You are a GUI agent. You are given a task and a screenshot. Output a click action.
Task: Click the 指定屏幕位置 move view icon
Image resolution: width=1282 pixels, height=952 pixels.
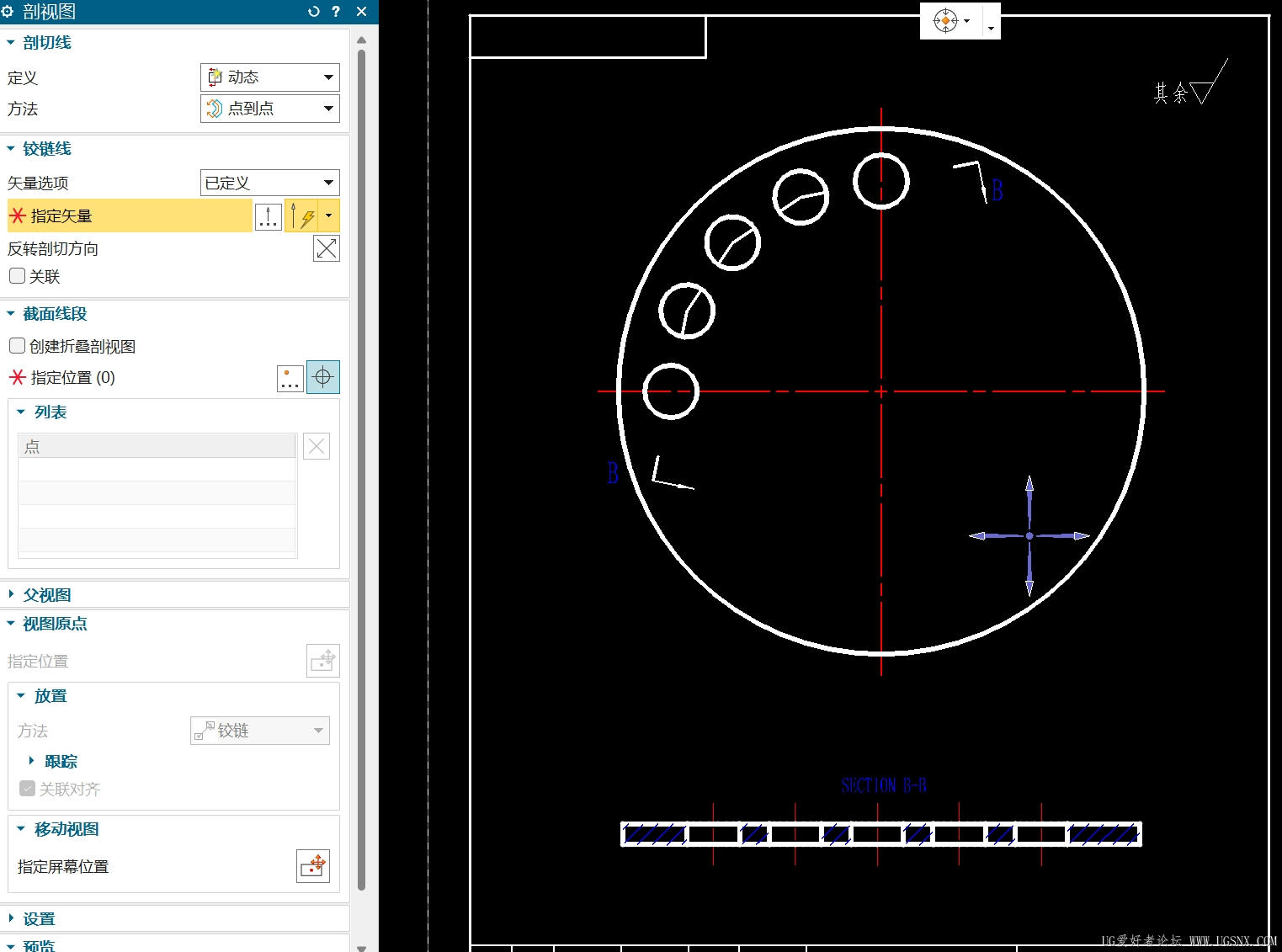pyautogui.click(x=313, y=866)
